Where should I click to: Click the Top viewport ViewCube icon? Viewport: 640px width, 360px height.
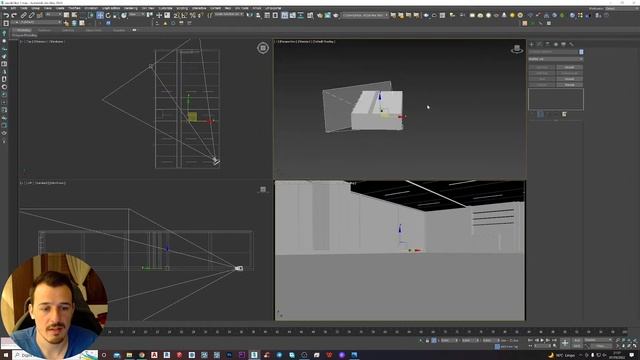tap(263, 48)
